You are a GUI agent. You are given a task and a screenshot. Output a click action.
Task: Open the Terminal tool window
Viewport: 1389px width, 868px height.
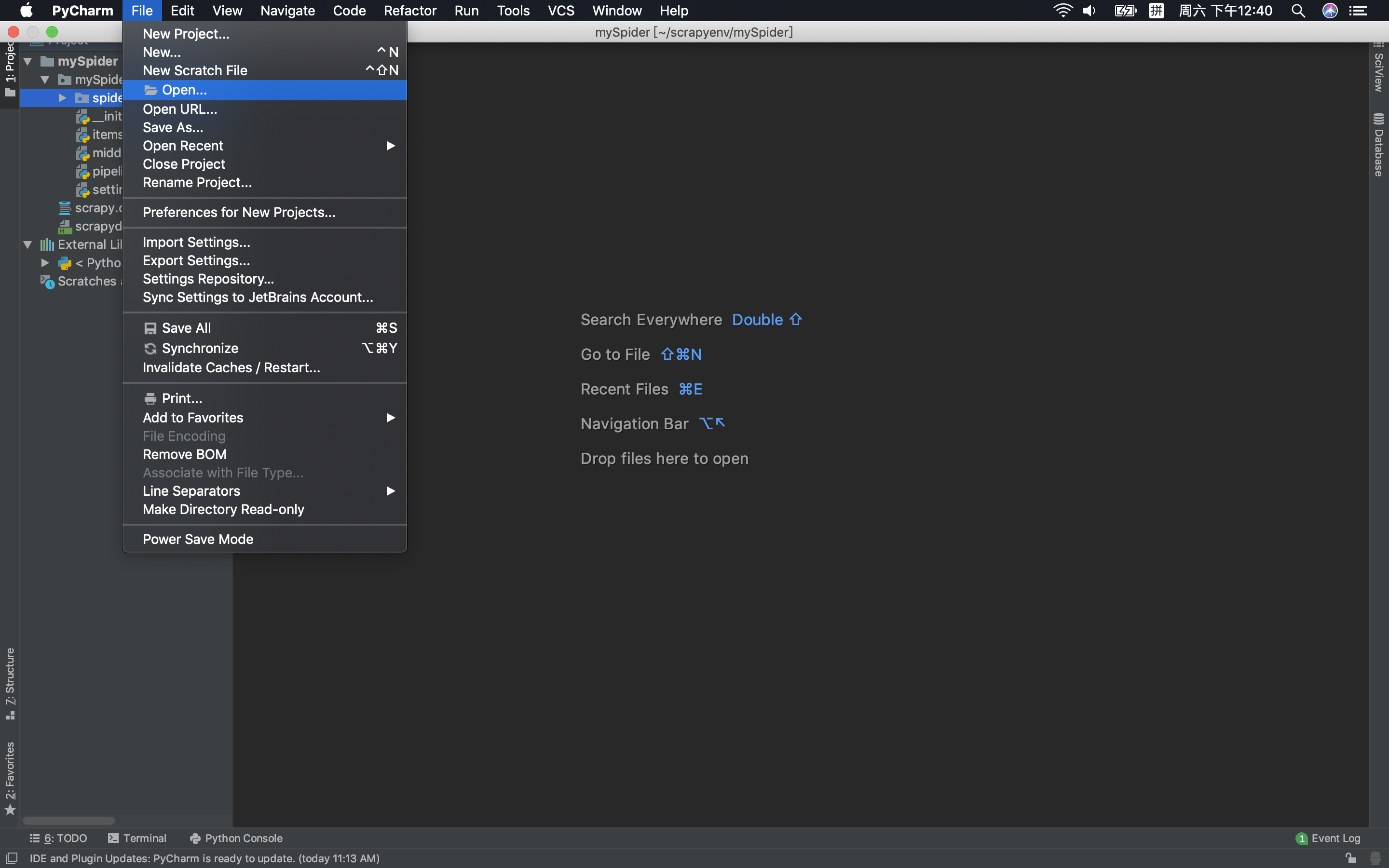click(137, 838)
